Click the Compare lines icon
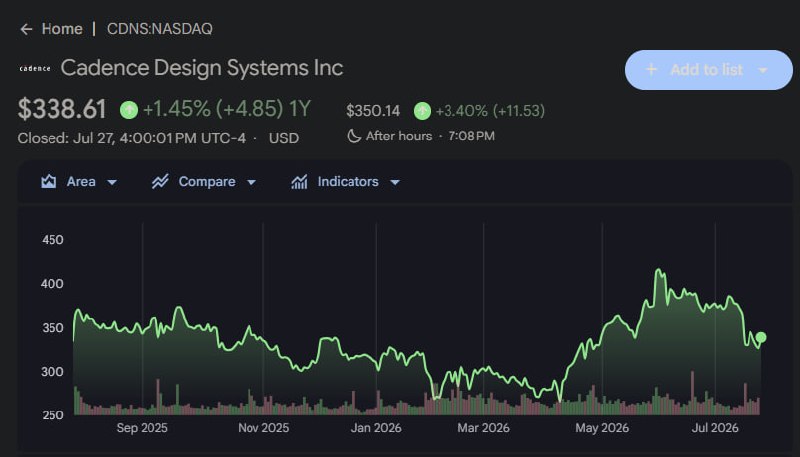Image resolution: width=800 pixels, height=457 pixels. tap(160, 182)
